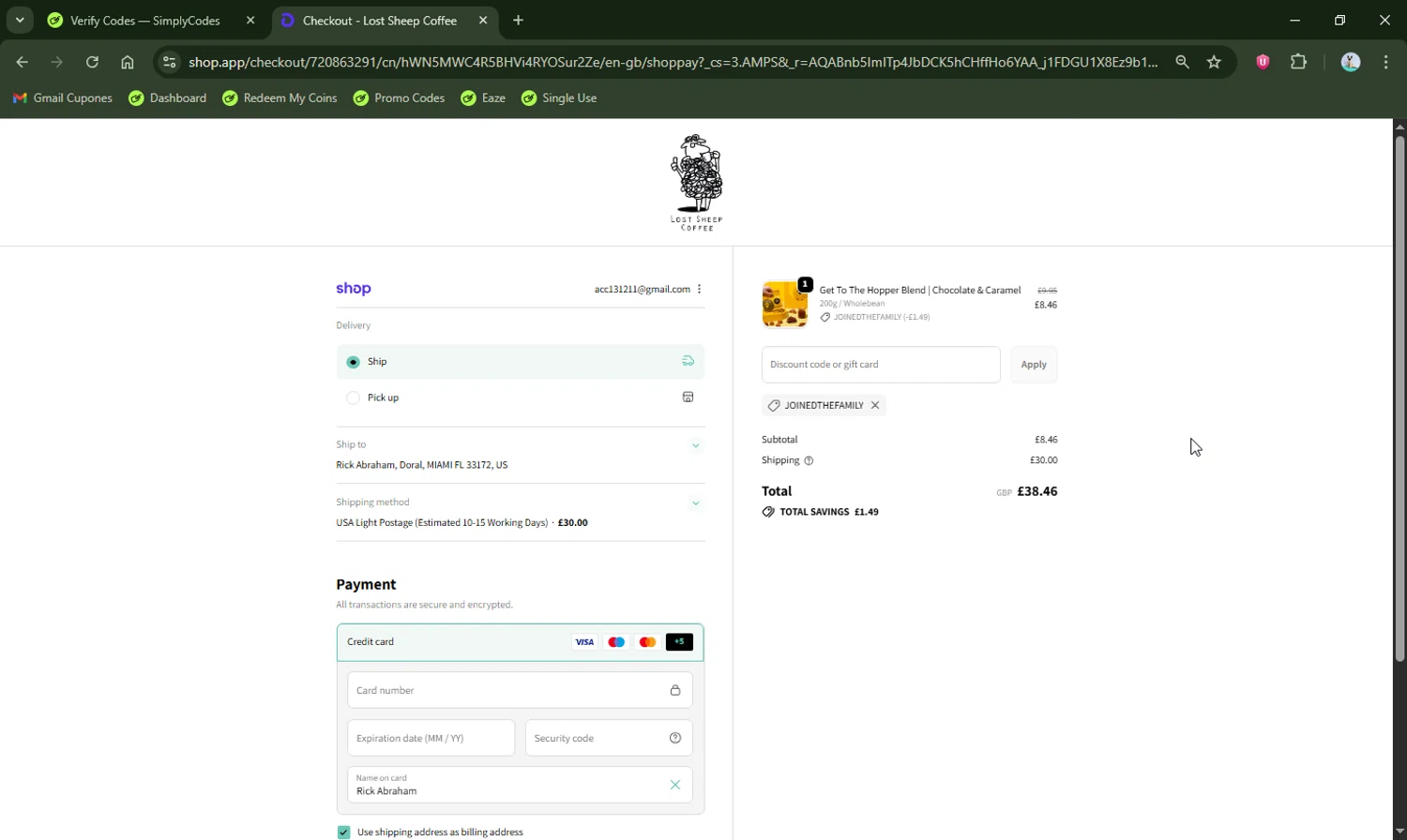Open a new browser tab
The width and height of the screenshot is (1407, 840).
[x=519, y=21]
